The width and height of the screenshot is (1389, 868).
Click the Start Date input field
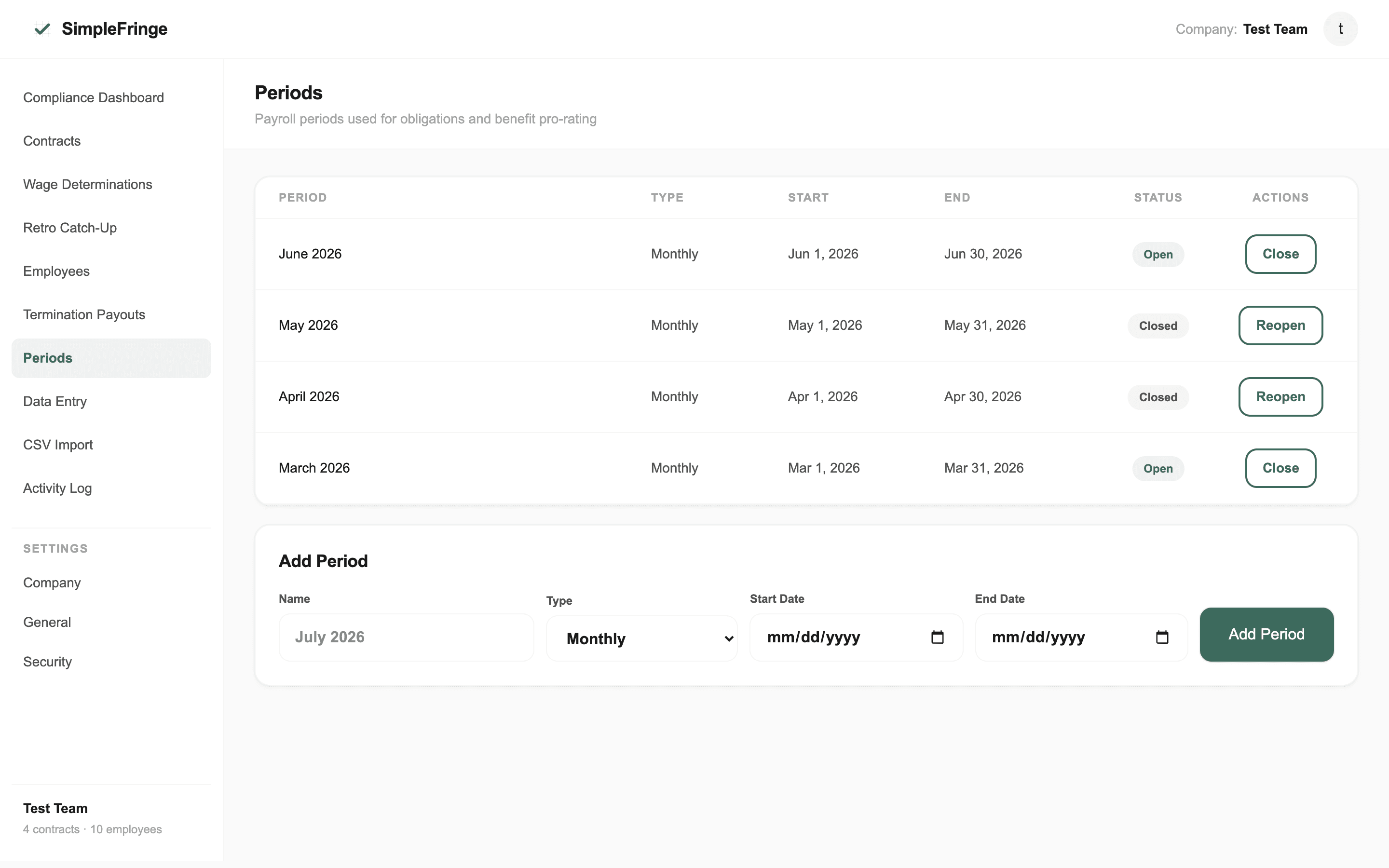[x=856, y=637]
